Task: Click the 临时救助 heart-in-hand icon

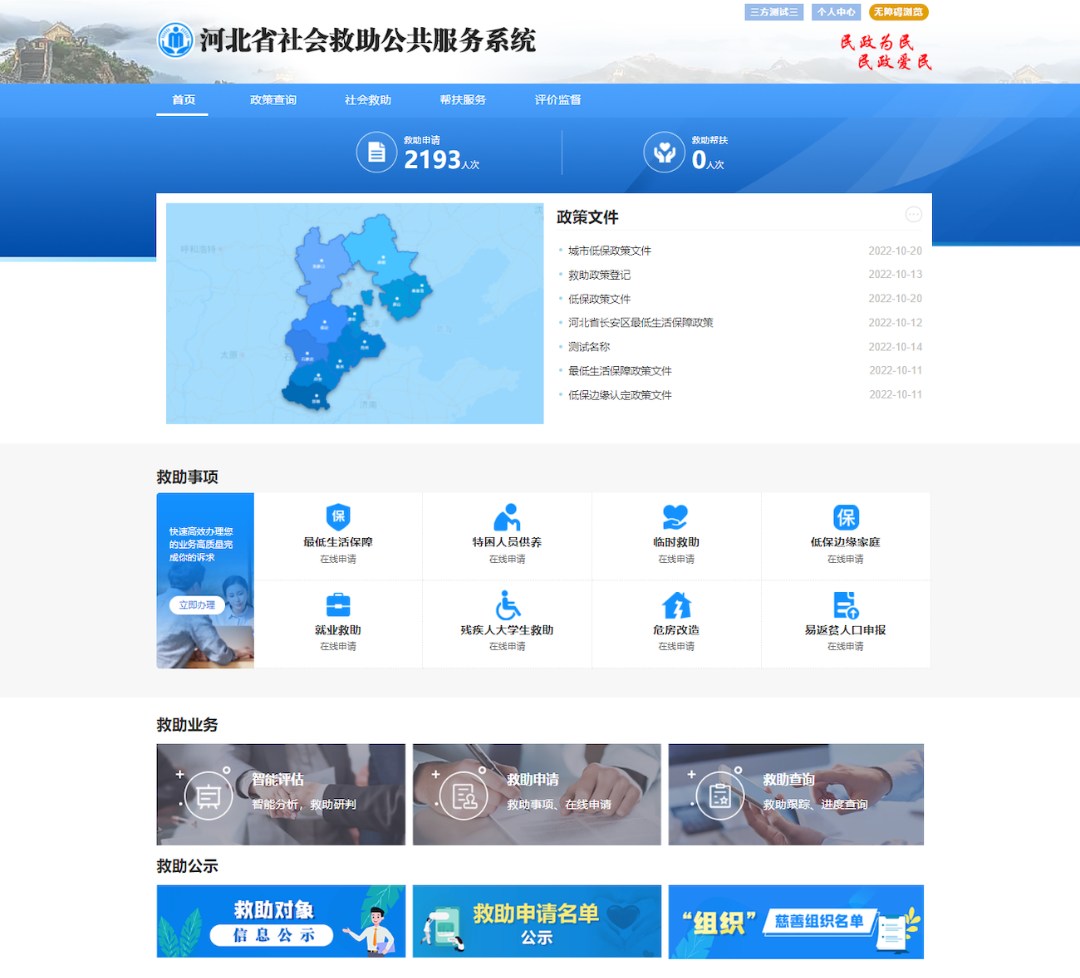Action: point(676,517)
